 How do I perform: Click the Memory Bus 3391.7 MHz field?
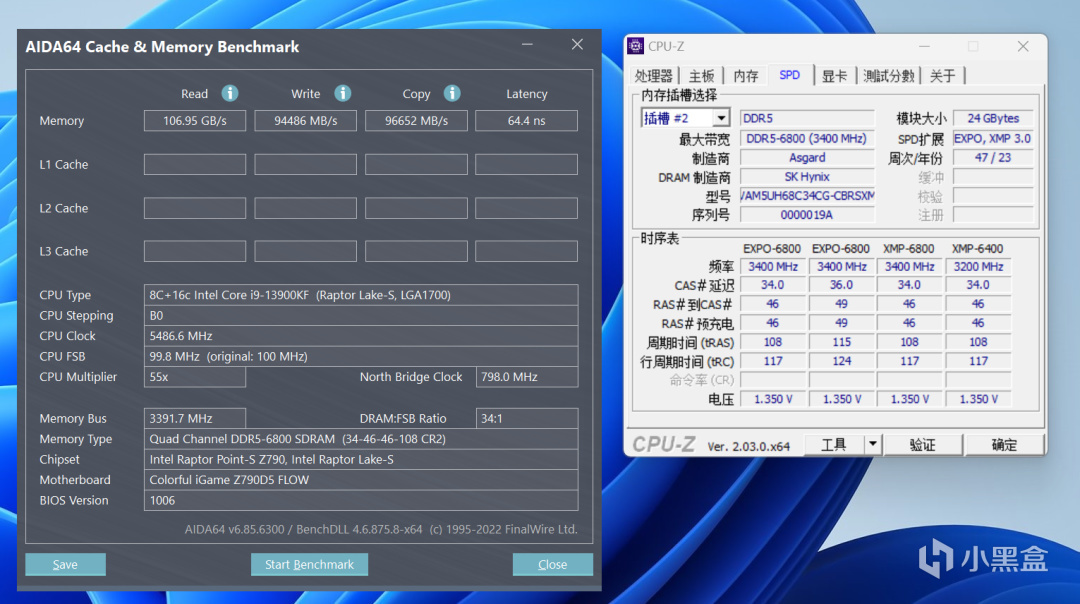point(195,418)
